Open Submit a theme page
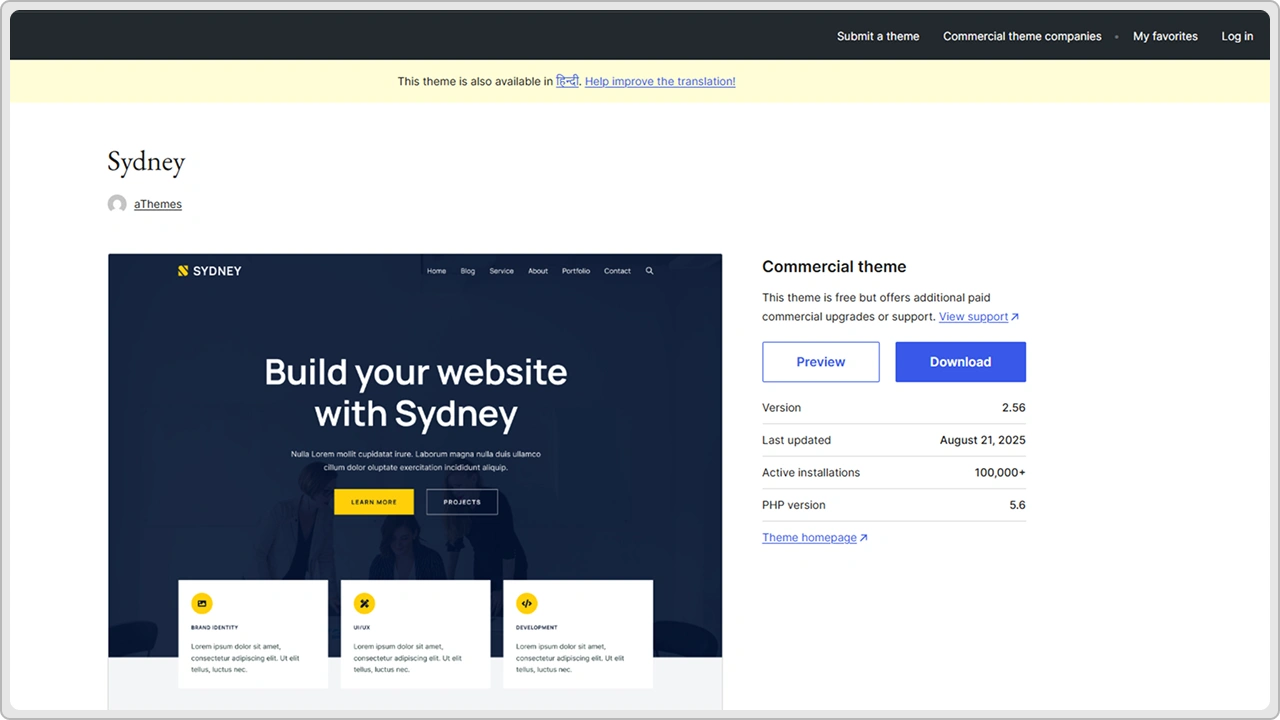1280x720 pixels. point(878,36)
